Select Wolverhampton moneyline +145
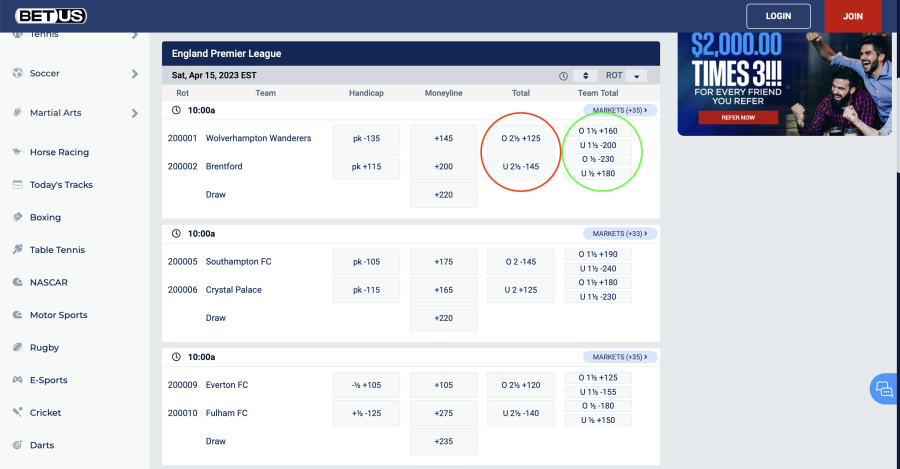Screen dimensions: 900x469 444,138
